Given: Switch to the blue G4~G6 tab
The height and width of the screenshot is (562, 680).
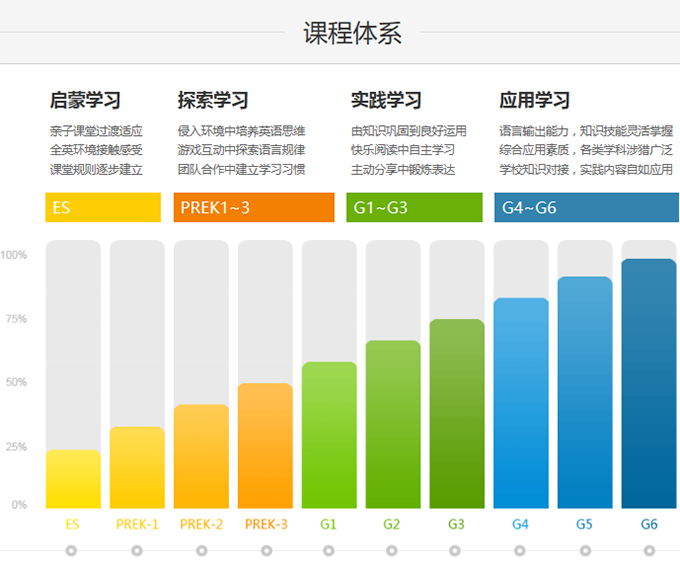Looking at the screenshot, I should 586,208.
